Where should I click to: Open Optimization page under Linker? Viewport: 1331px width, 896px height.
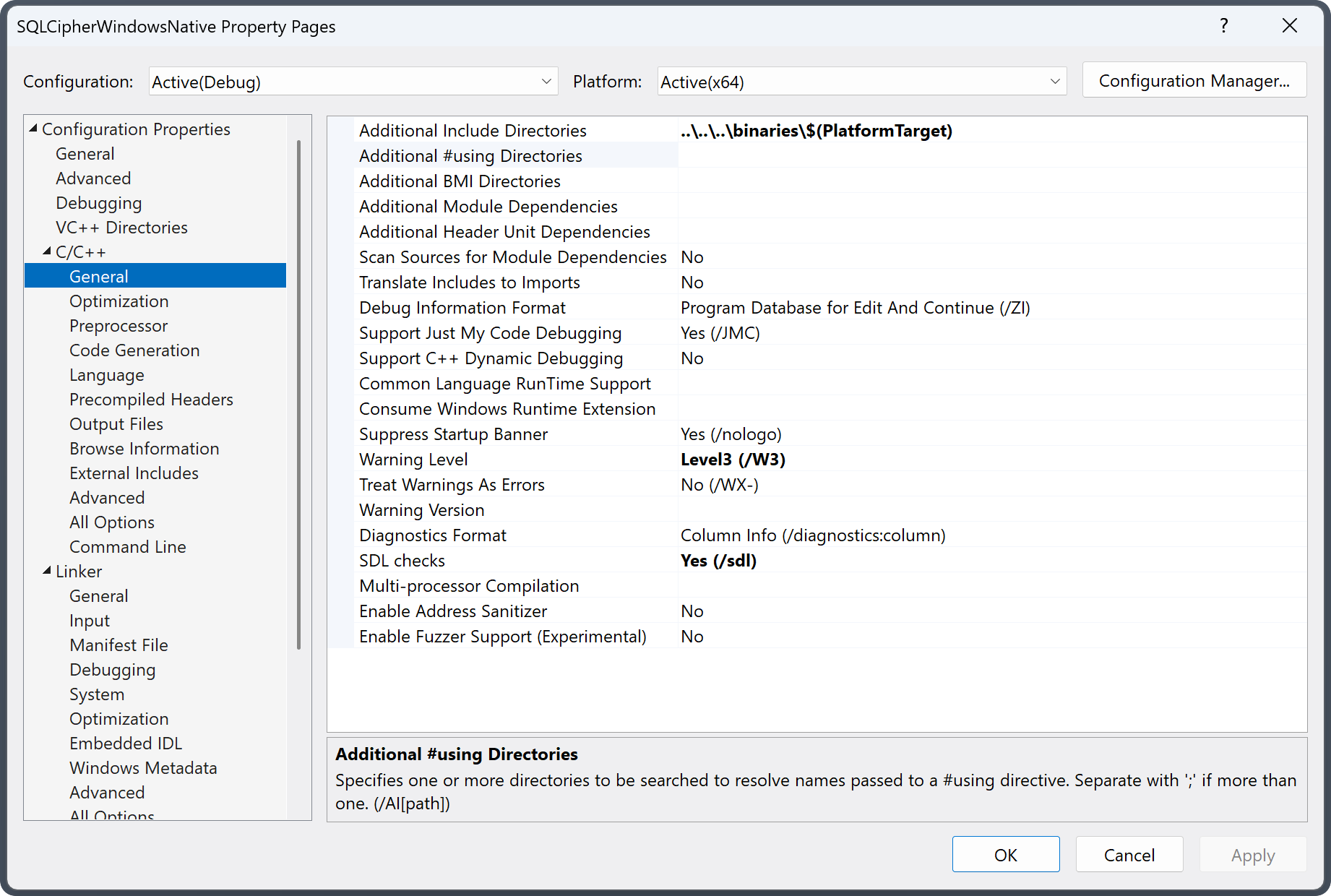pos(119,719)
